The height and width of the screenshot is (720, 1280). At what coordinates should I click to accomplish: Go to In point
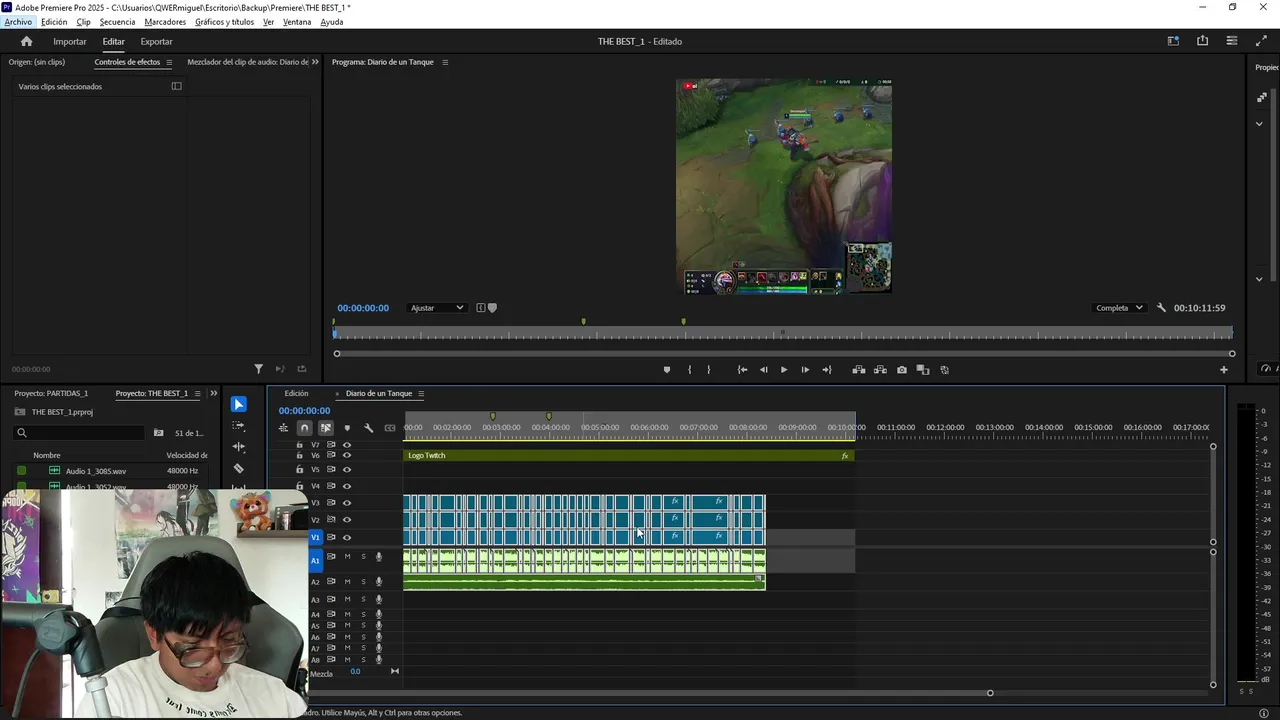(x=742, y=370)
